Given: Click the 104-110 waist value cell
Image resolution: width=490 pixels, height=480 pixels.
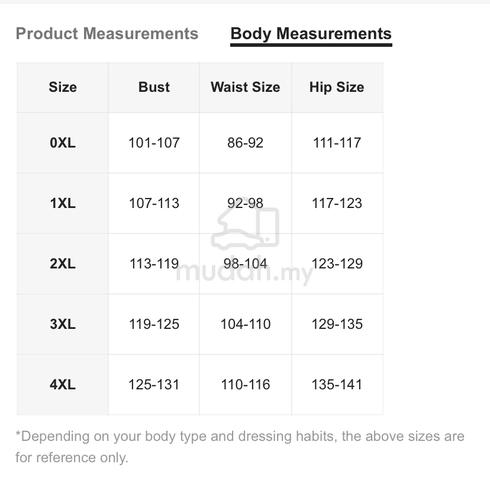Looking at the screenshot, I should (x=245, y=324).
